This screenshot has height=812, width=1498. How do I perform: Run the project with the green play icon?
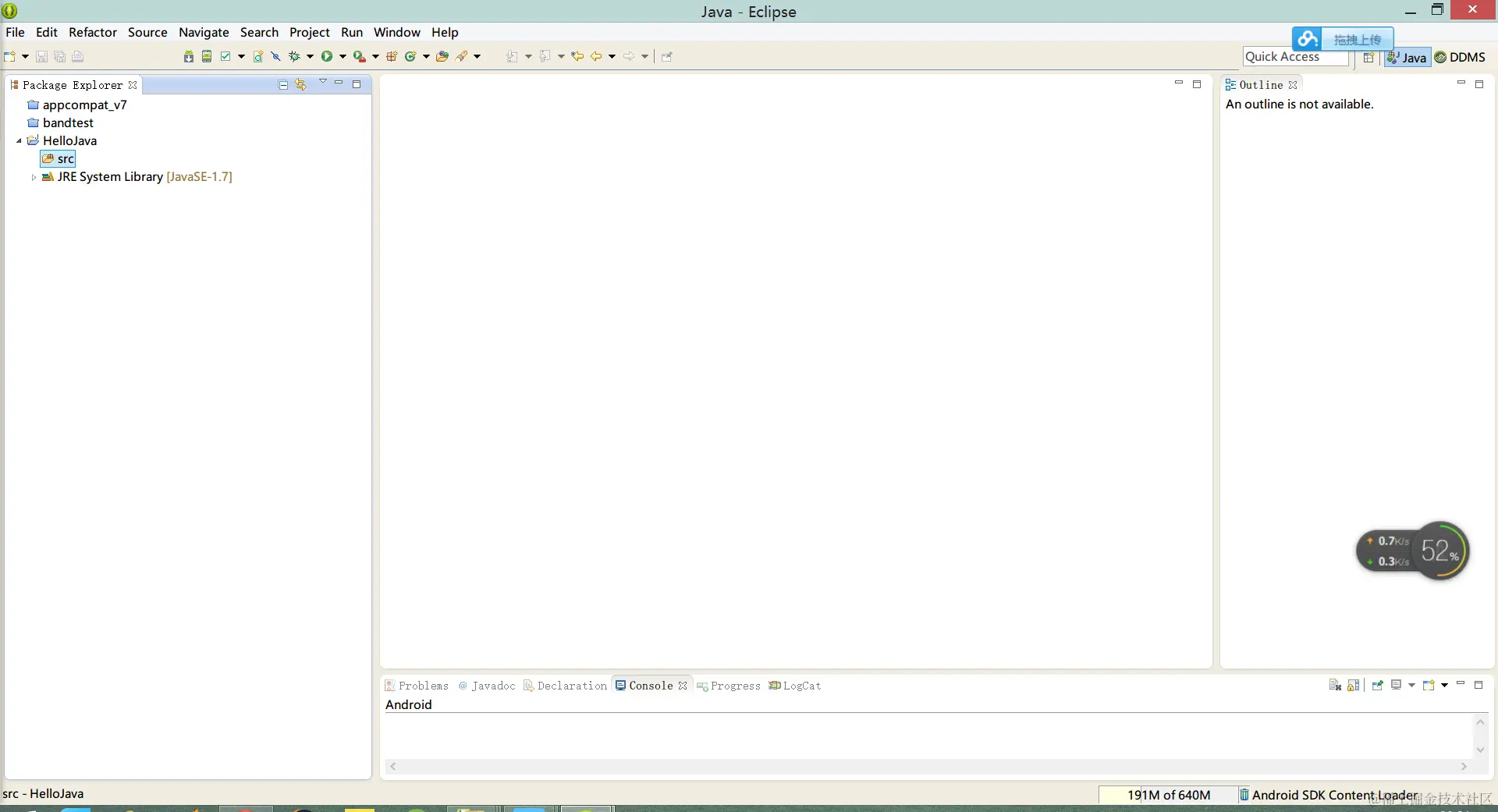(x=327, y=56)
